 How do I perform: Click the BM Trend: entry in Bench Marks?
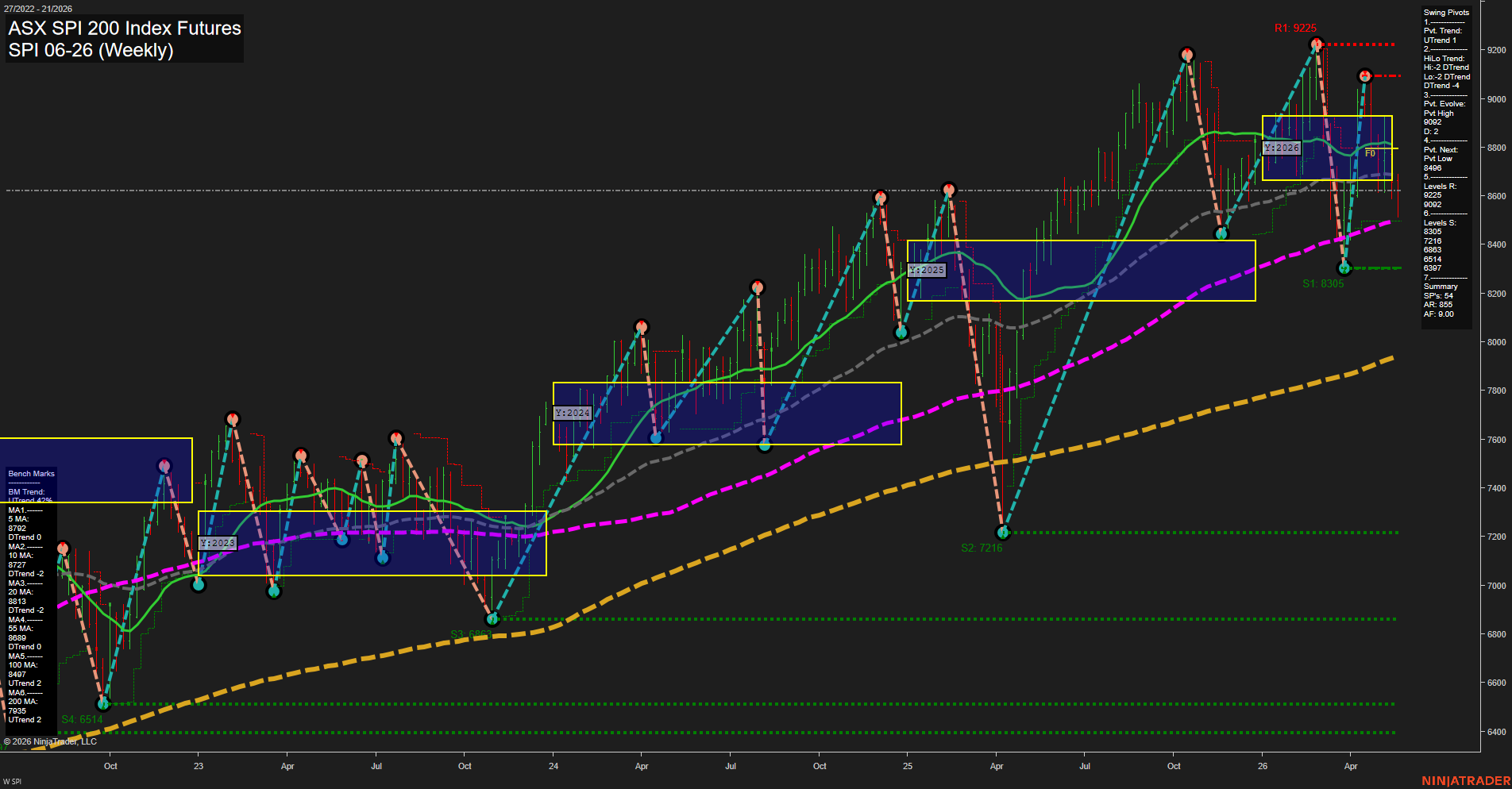coord(26,492)
